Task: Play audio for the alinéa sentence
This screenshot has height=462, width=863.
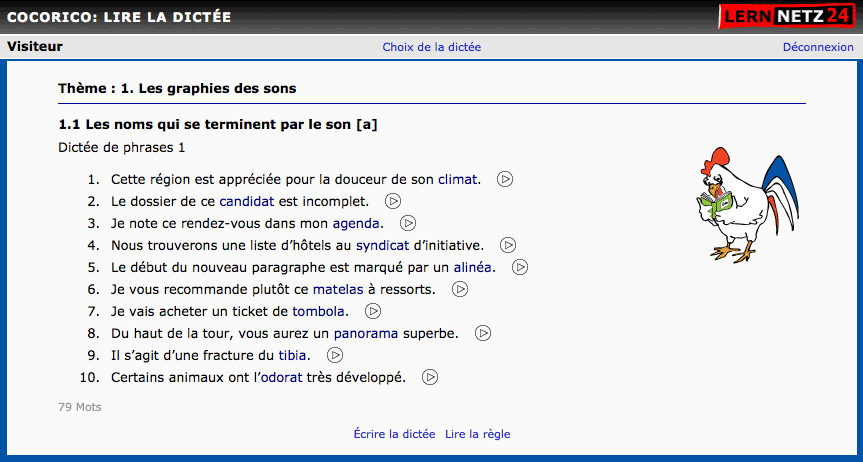Action: coord(520,267)
